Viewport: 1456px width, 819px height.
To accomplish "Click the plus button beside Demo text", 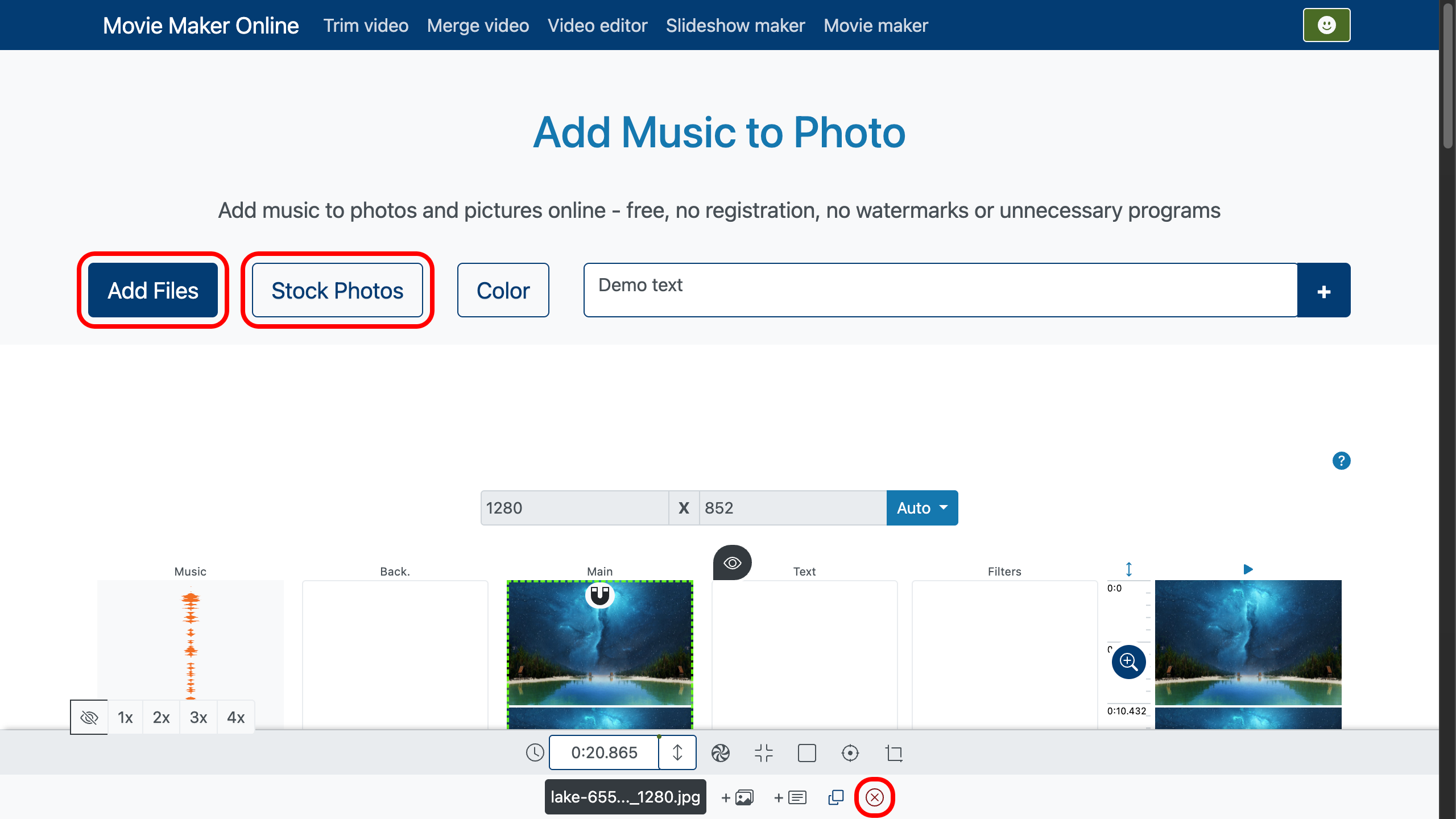I will click(x=1323, y=290).
